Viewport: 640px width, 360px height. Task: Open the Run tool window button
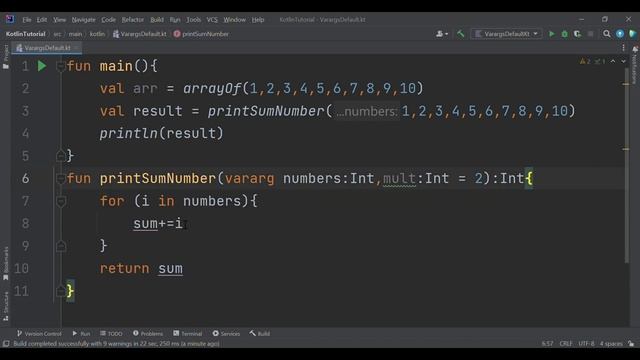81,333
